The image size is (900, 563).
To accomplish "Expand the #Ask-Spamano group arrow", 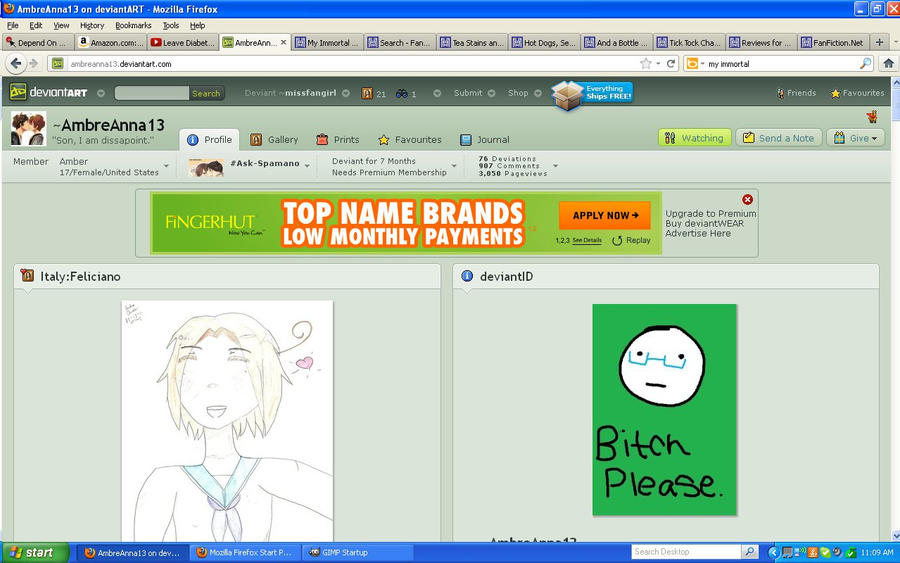I will 307,166.
